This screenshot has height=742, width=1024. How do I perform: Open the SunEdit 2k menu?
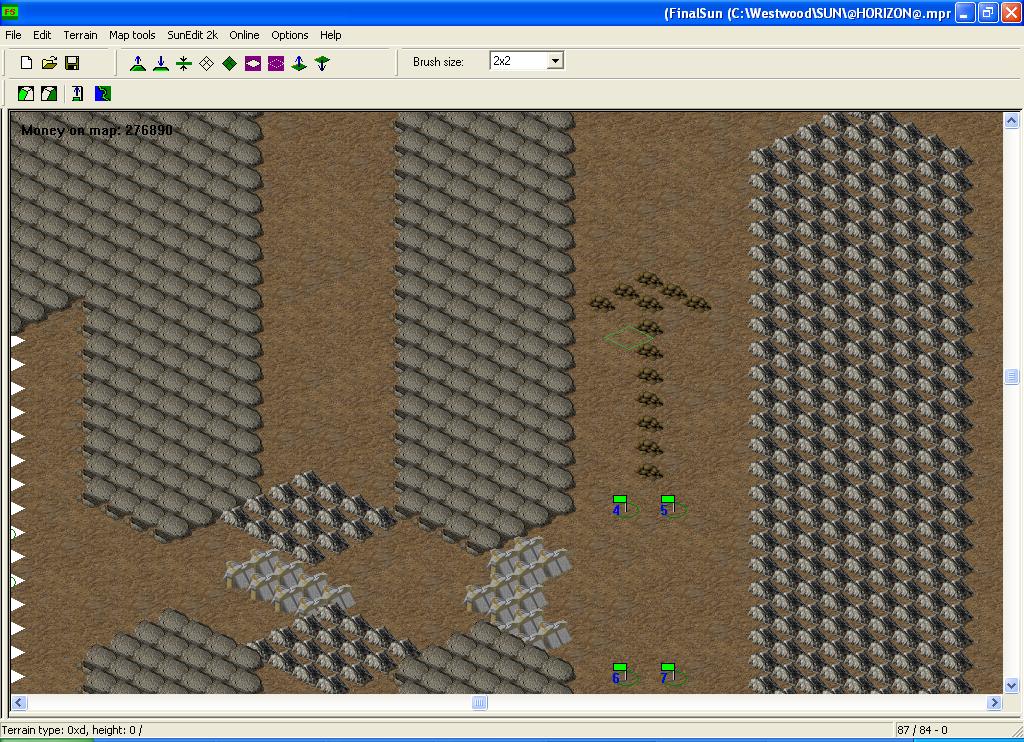tap(193, 35)
